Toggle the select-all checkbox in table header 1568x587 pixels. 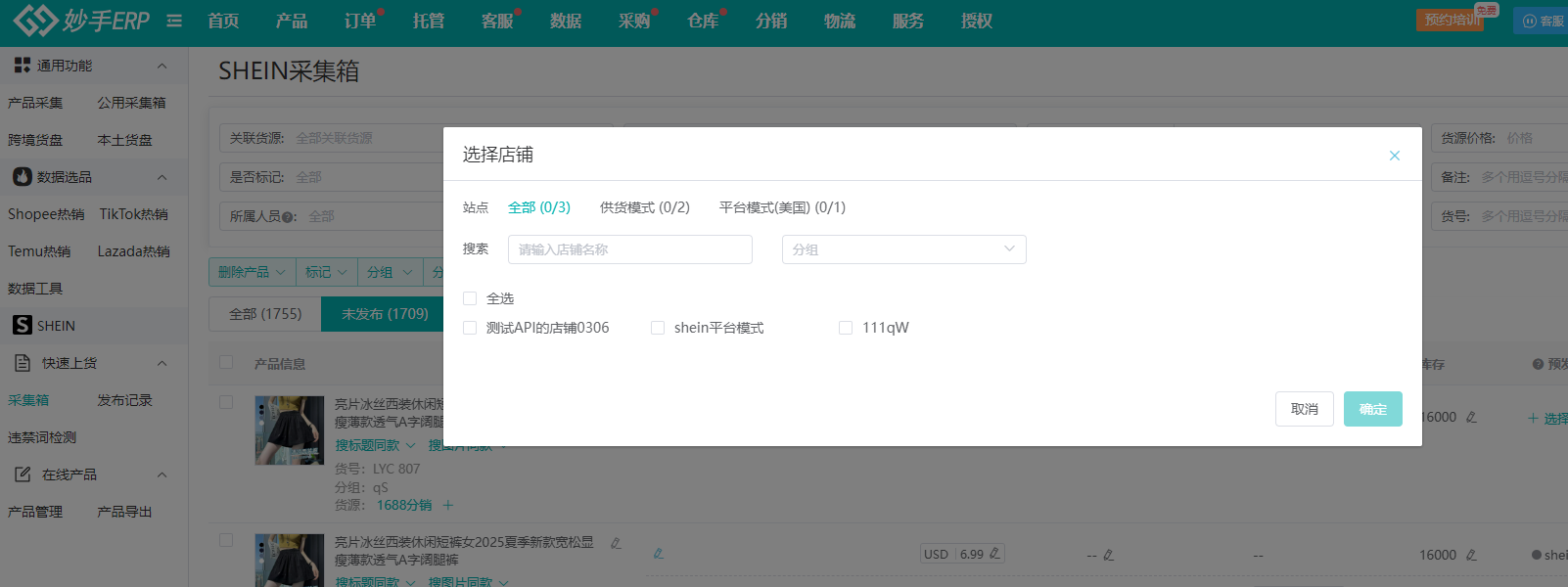pyautogui.click(x=226, y=362)
